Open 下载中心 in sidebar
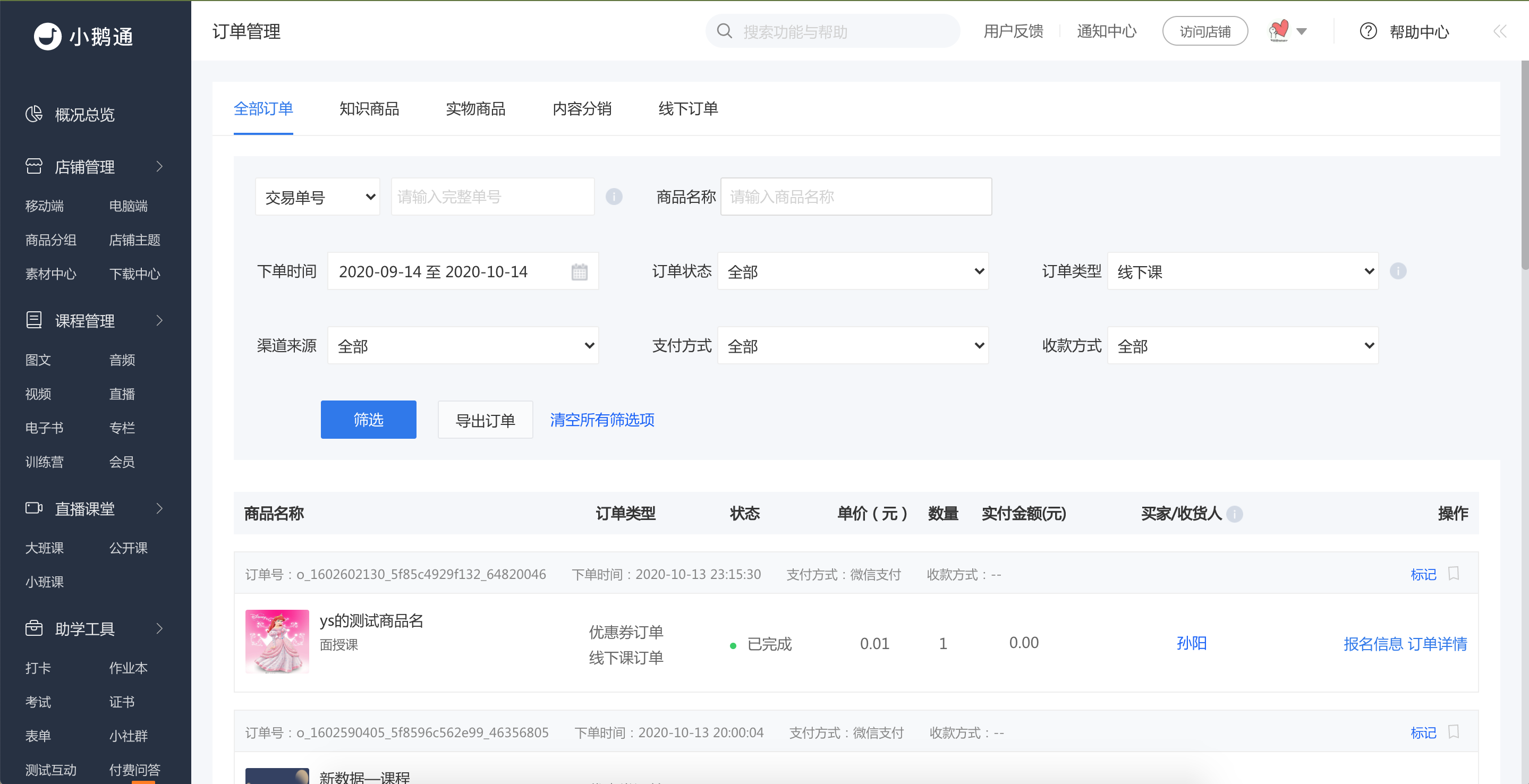Image resolution: width=1529 pixels, height=784 pixels. [x=135, y=274]
